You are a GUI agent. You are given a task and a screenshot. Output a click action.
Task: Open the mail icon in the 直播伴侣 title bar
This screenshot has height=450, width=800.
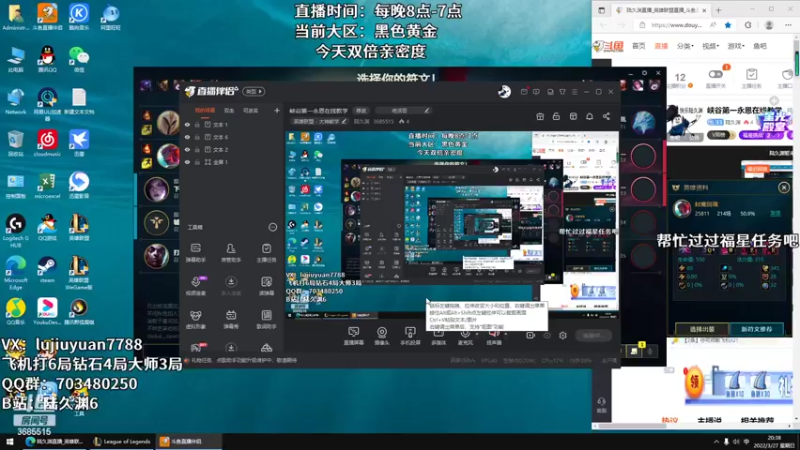point(524,92)
